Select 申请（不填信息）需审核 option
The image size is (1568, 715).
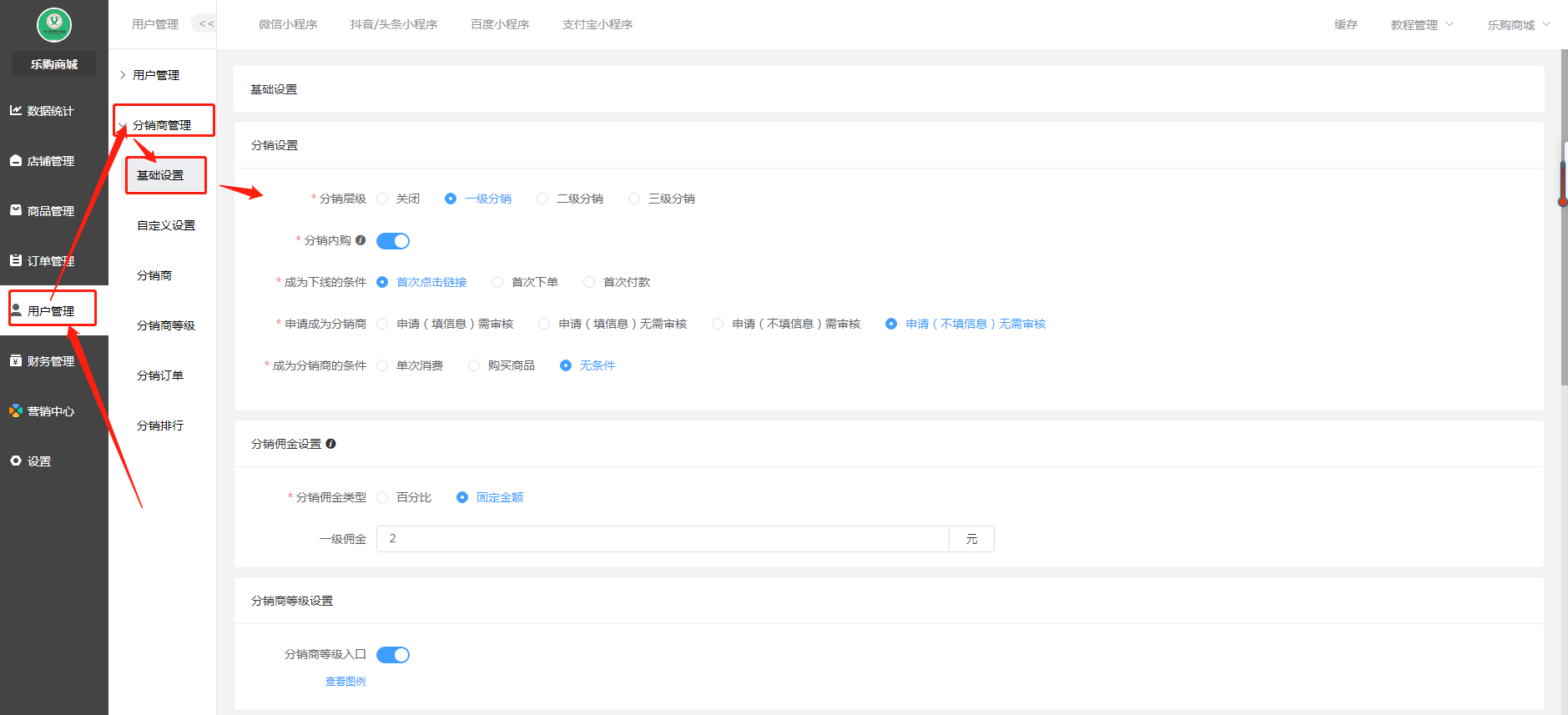click(786, 324)
